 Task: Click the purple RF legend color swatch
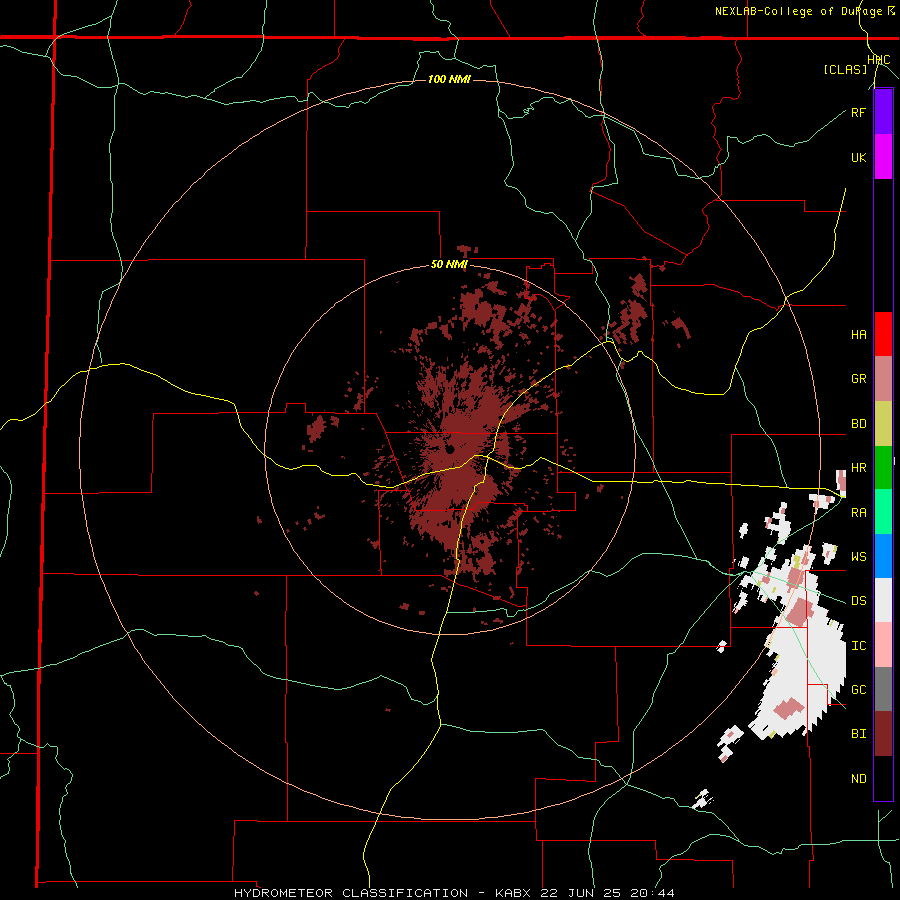coord(883,112)
